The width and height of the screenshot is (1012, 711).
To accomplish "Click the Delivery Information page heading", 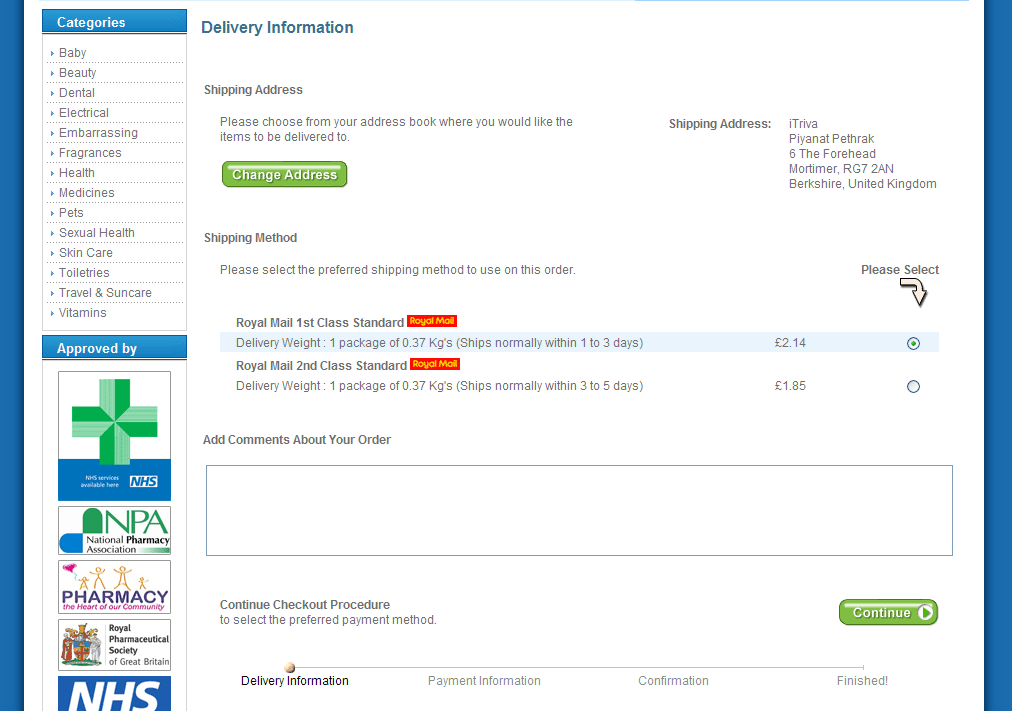I will [277, 28].
